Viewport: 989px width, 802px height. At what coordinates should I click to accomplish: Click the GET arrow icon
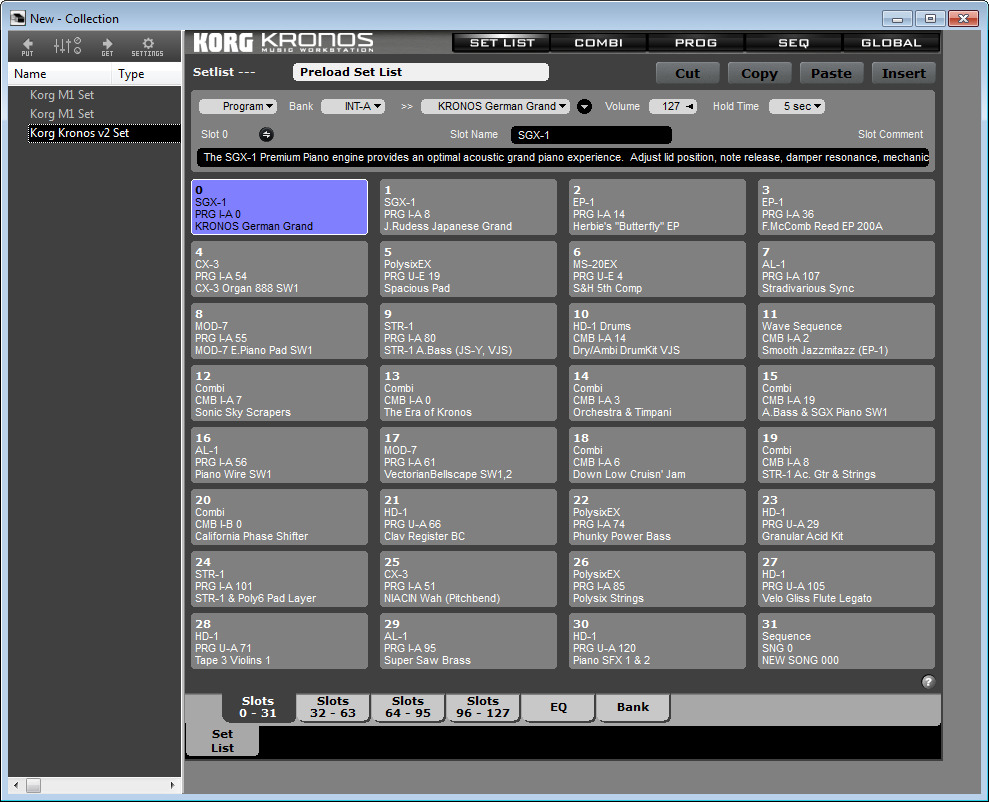[x=107, y=46]
